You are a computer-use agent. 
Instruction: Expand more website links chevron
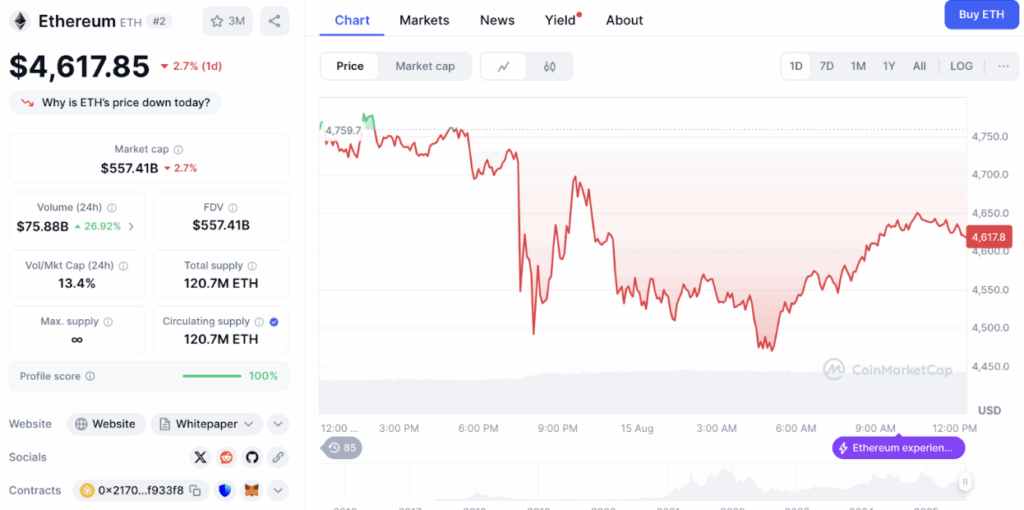click(278, 424)
